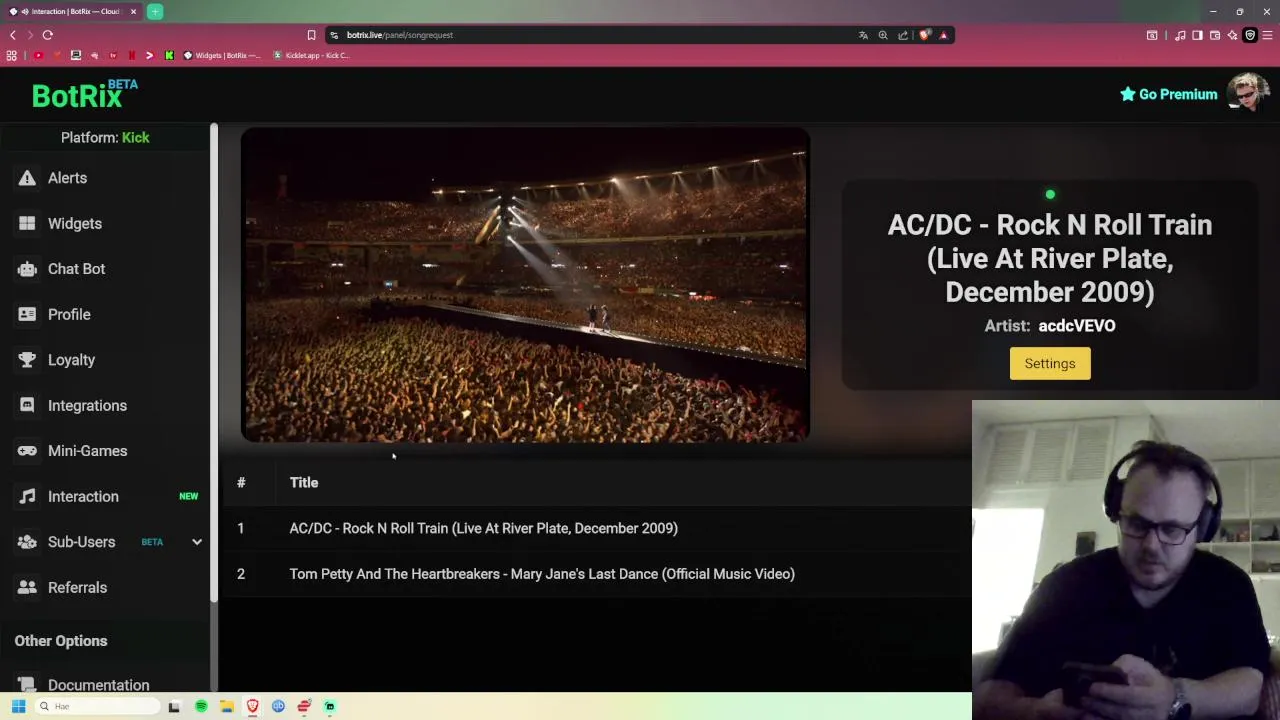The image size is (1280, 720).
Task: Open the Leo AI sparkle icon
Action: 1232,35
